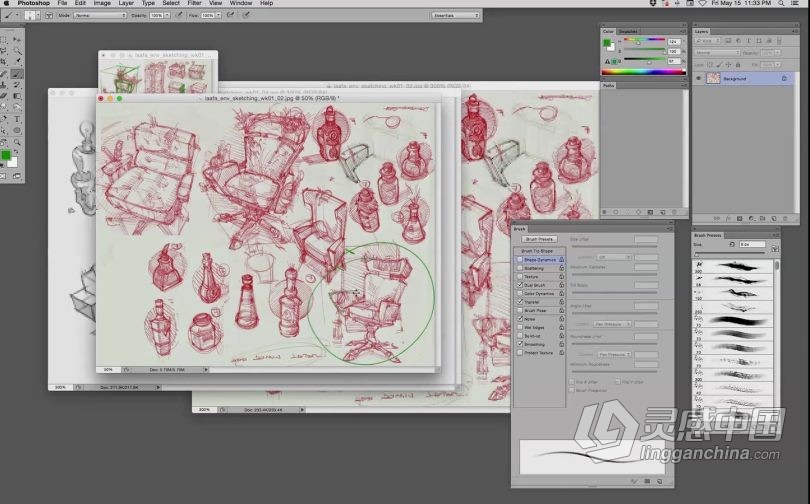
Task: Uncheck the Dual Brush checkbox
Action: [520, 285]
